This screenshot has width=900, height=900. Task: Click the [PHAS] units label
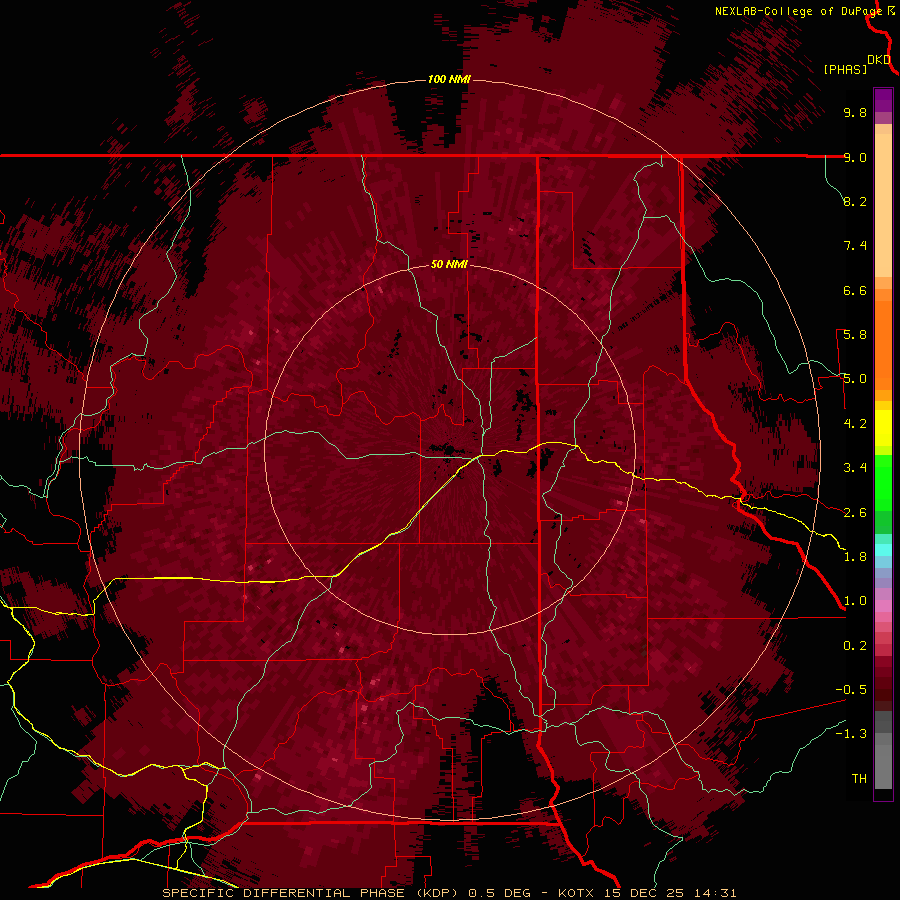pyautogui.click(x=845, y=69)
